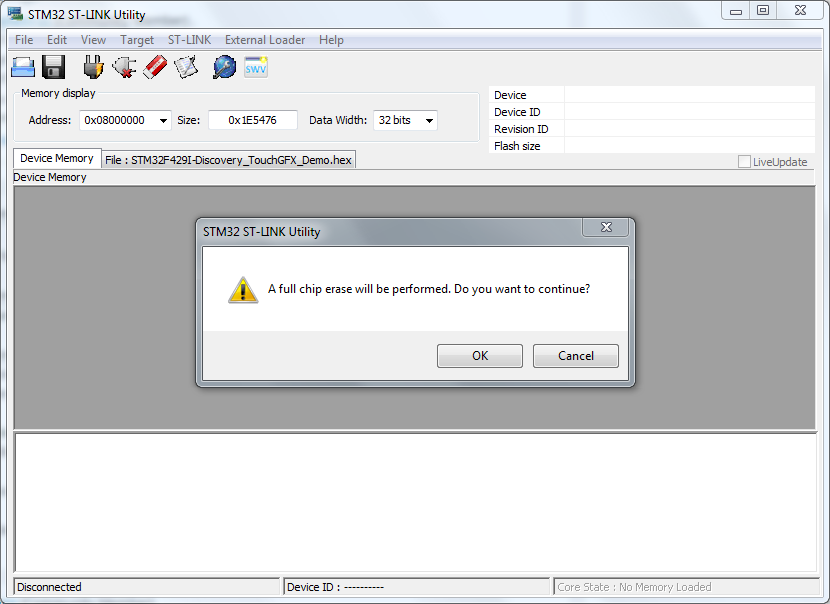
Task: Connect to target using plug icon
Action: click(93, 67)
